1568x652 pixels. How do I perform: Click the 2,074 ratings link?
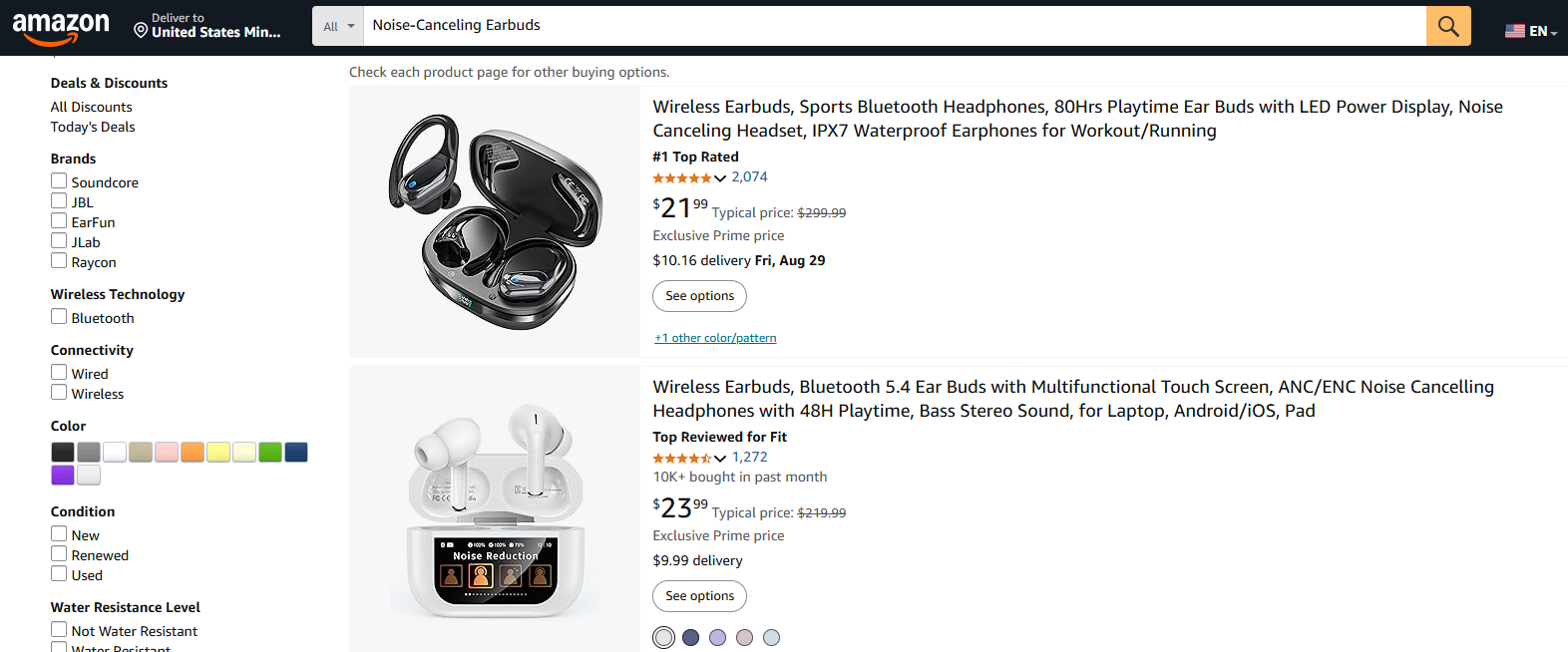click(749, 176)
